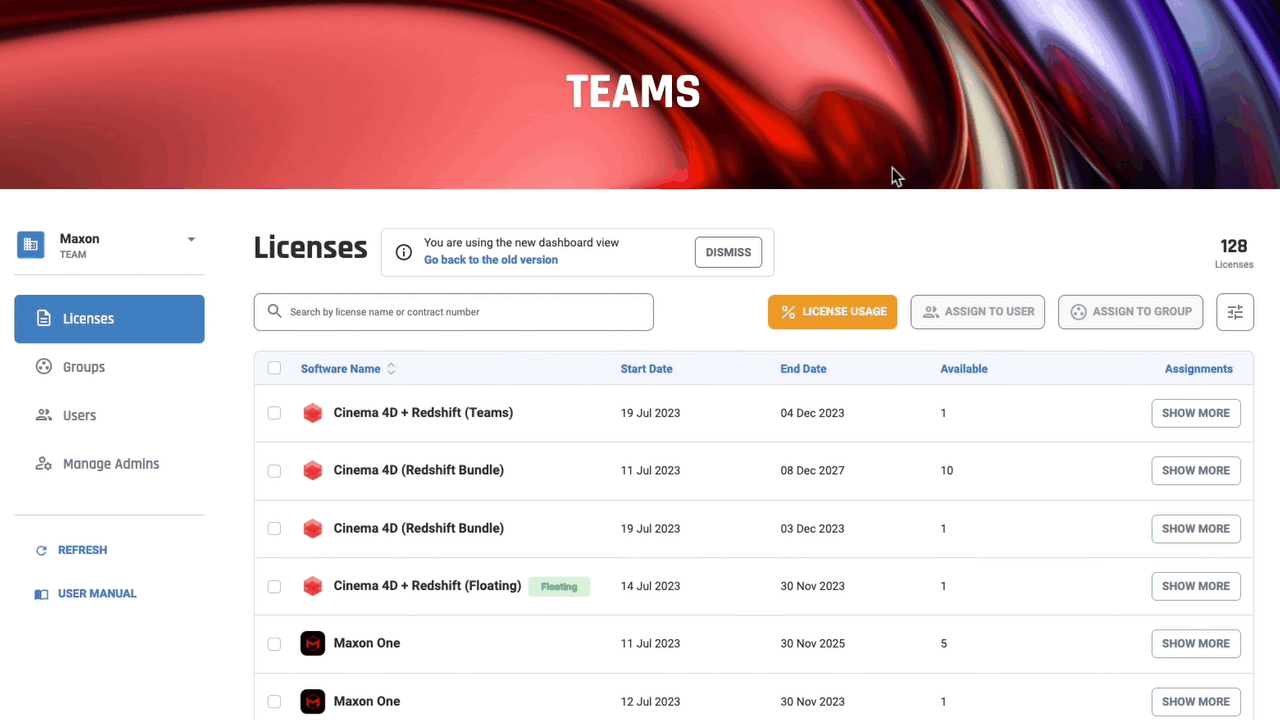This screenshot has height=720, width=1280.
Task: Open License Usage
Action: coord(832,312)
